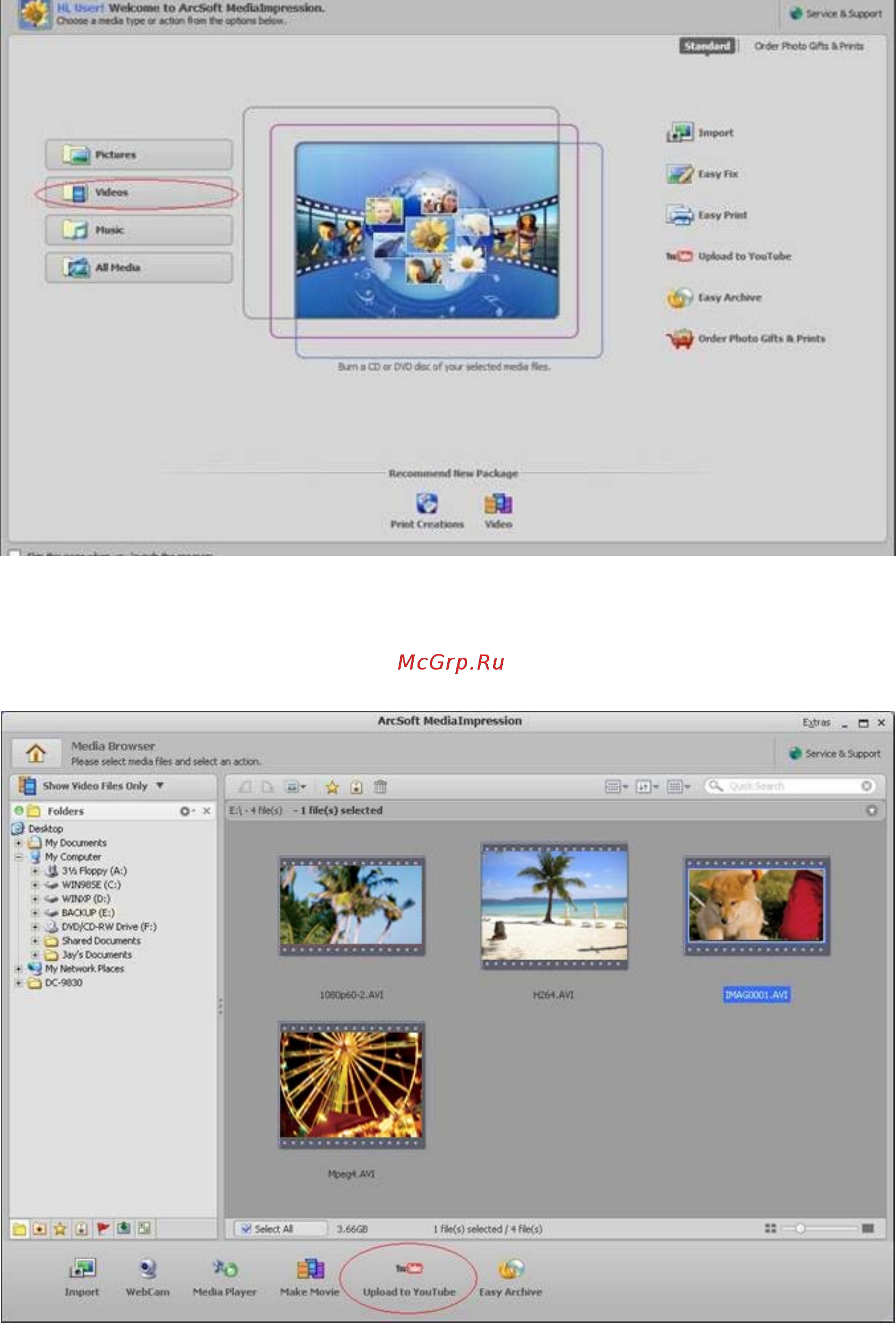Go home using the house icon
Viewport: 896px width, 1323px height.
[36, 753]
